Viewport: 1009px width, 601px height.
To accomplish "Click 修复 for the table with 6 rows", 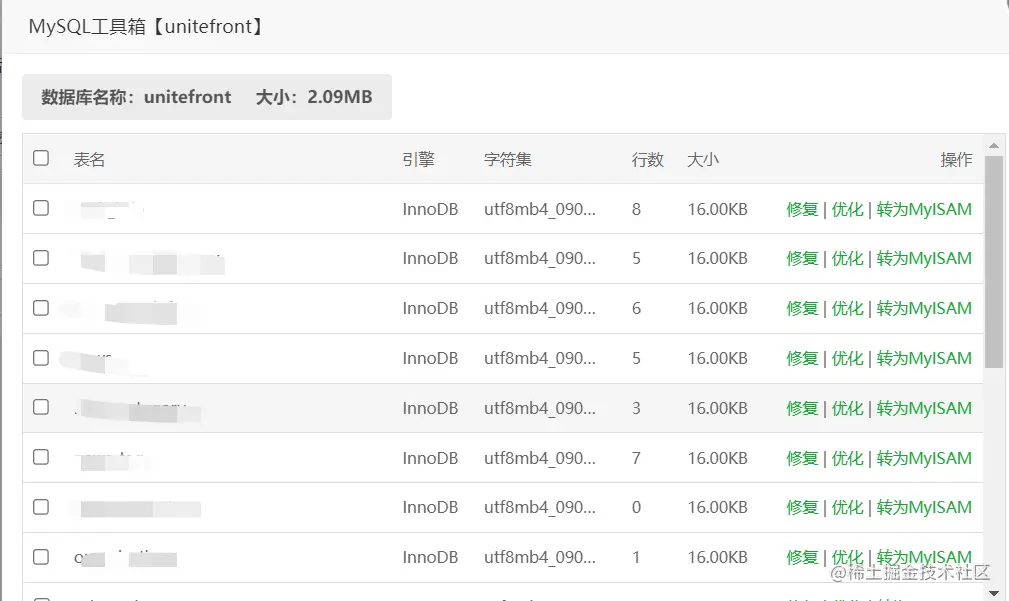I will coord(802,308).
